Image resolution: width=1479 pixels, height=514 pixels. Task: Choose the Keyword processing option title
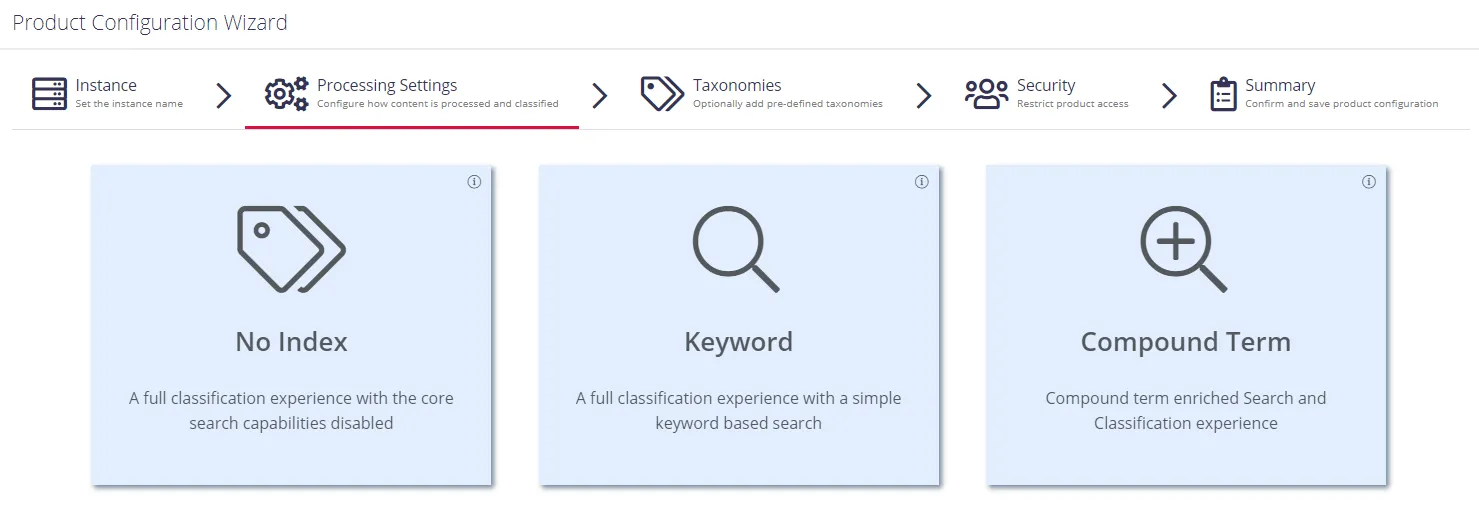[738, 342]
